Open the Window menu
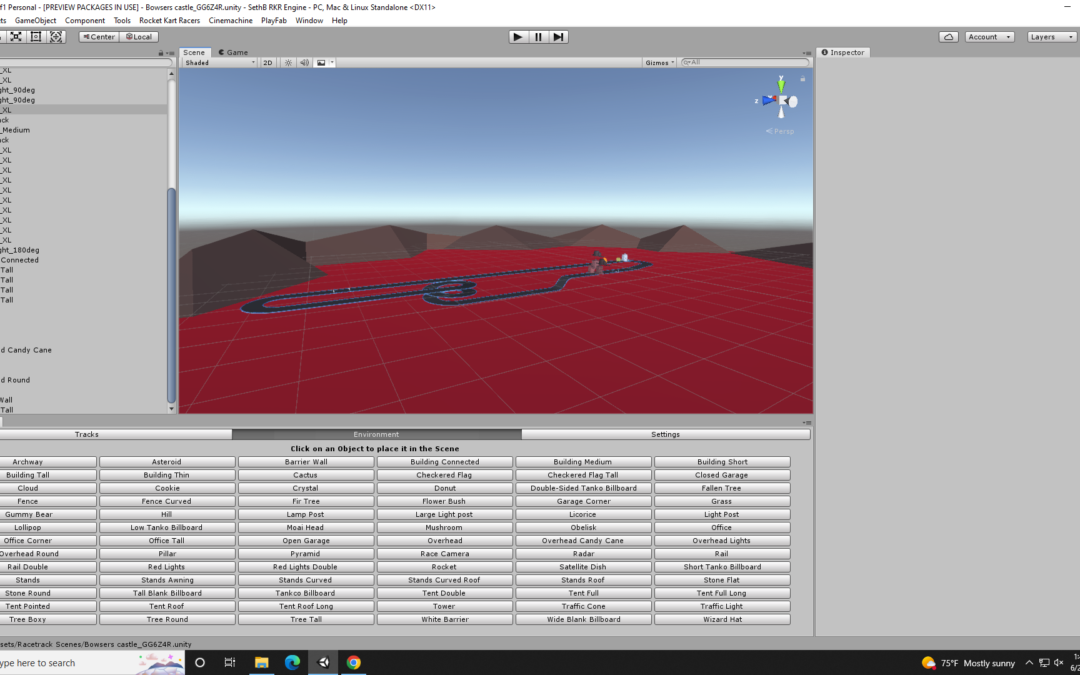 309,21
